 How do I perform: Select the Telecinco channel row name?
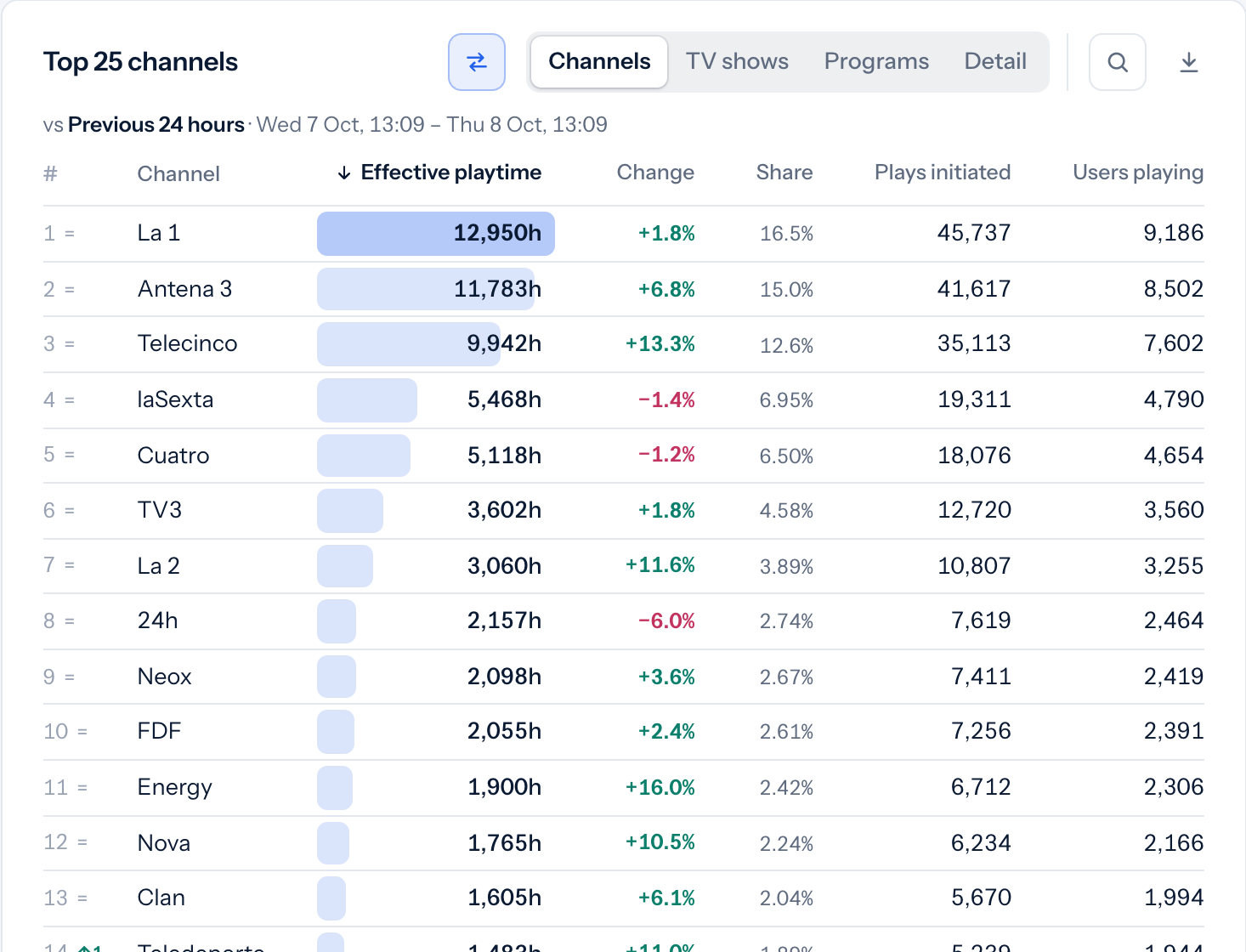[187, 344]
